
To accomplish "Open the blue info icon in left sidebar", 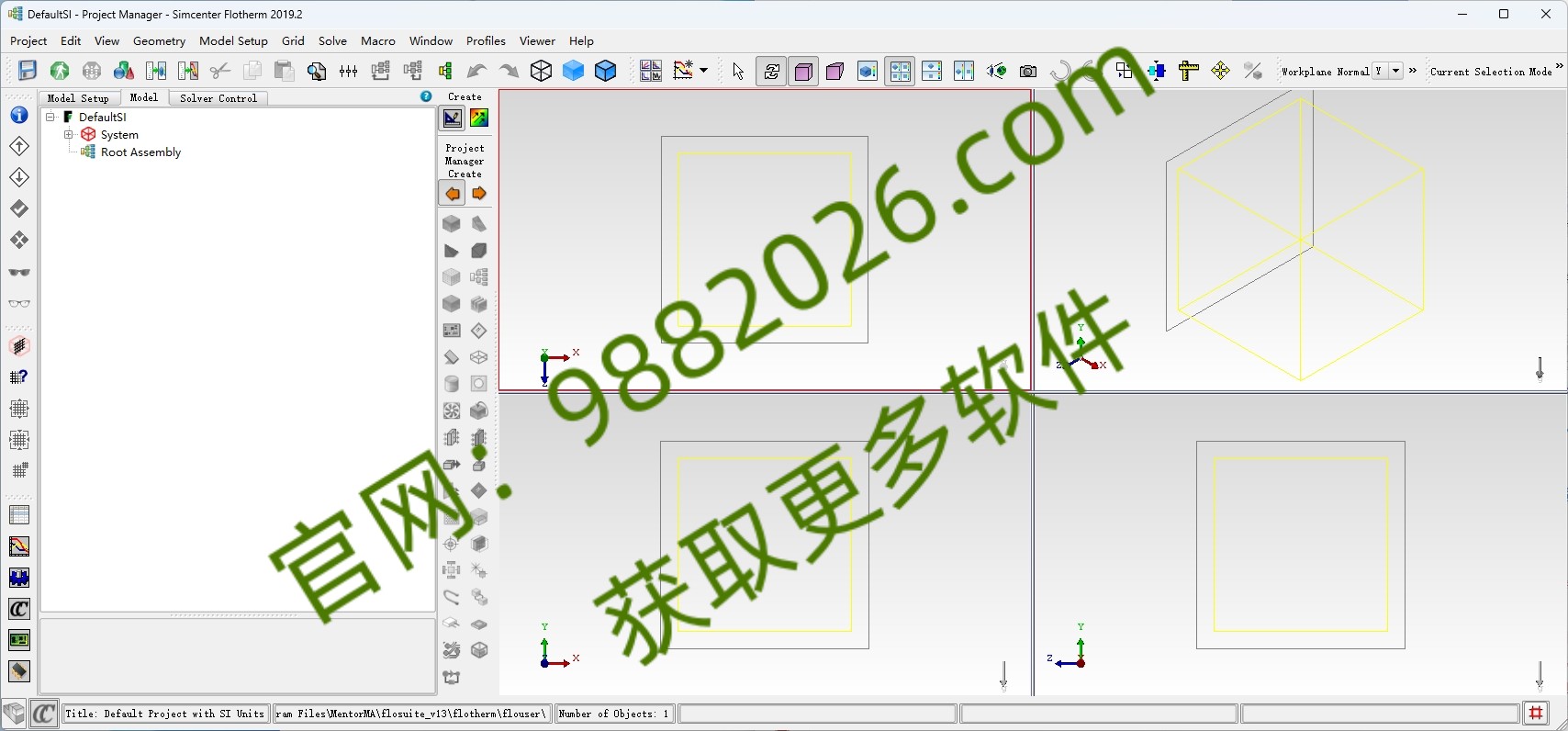I will pos(19,115).
